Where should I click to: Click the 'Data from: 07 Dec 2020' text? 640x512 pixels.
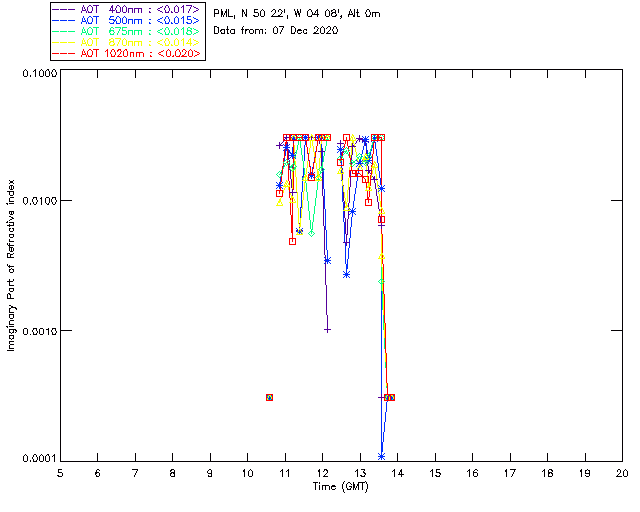coord(276,31)
